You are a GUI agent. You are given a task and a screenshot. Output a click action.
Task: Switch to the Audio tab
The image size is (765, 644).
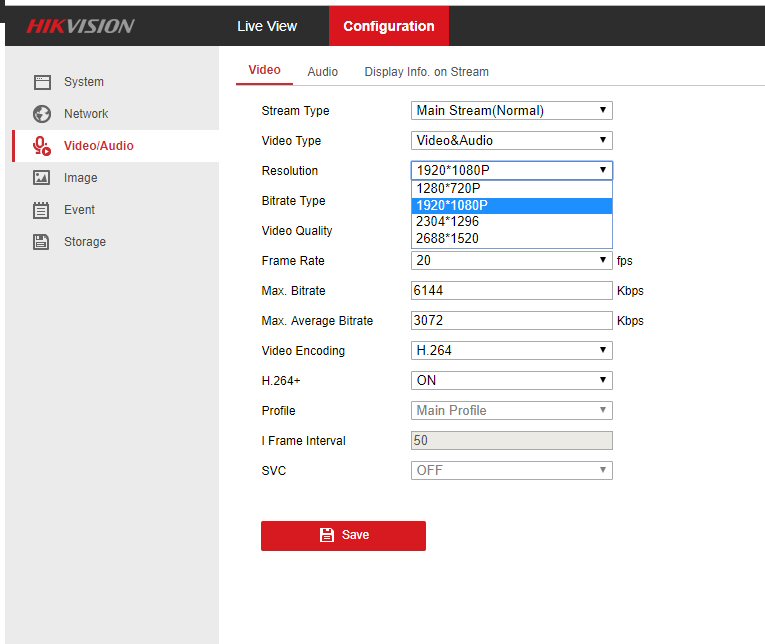[x=322, y=72]
